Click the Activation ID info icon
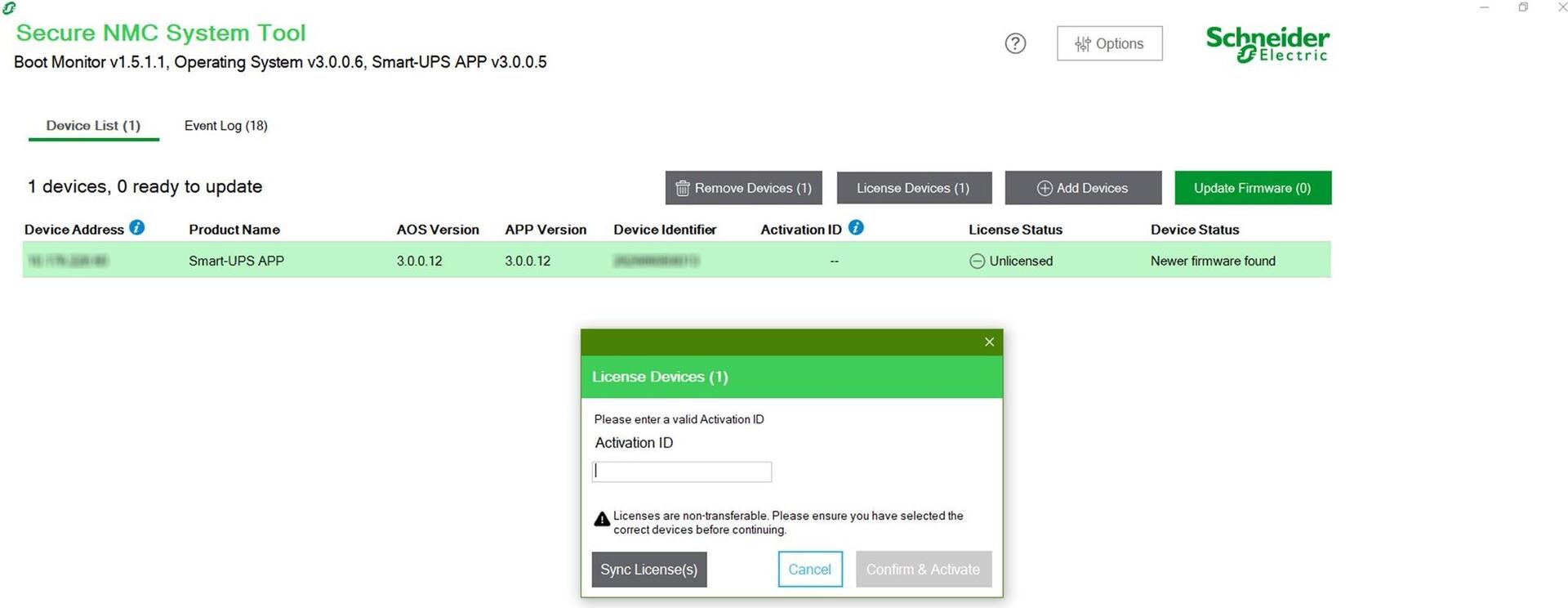This screenshot has height=608, width=1568. (856, 228)
